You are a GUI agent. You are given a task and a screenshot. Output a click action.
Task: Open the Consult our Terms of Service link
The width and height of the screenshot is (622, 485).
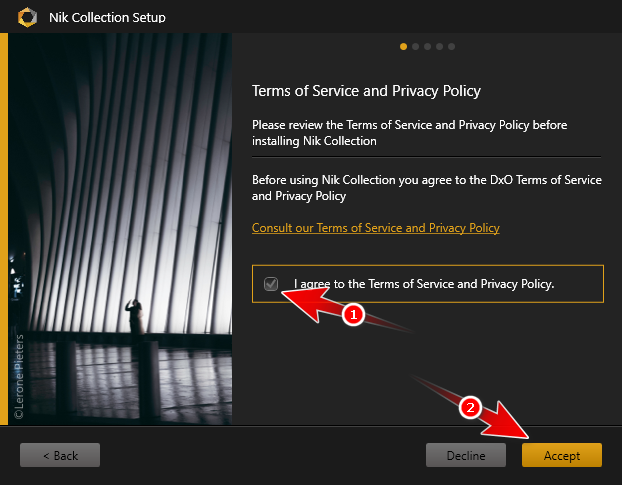[x=375, y=228]
